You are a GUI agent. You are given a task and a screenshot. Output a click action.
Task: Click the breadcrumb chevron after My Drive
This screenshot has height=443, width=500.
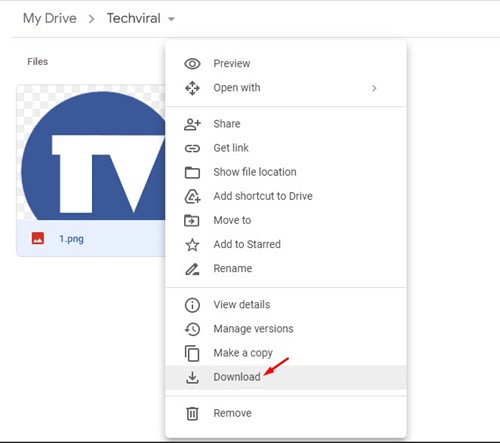[91, 19]
